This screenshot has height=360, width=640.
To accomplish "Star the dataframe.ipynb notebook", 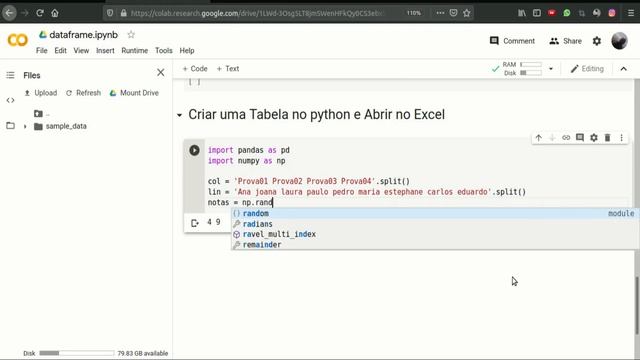I will click(131, 35).
